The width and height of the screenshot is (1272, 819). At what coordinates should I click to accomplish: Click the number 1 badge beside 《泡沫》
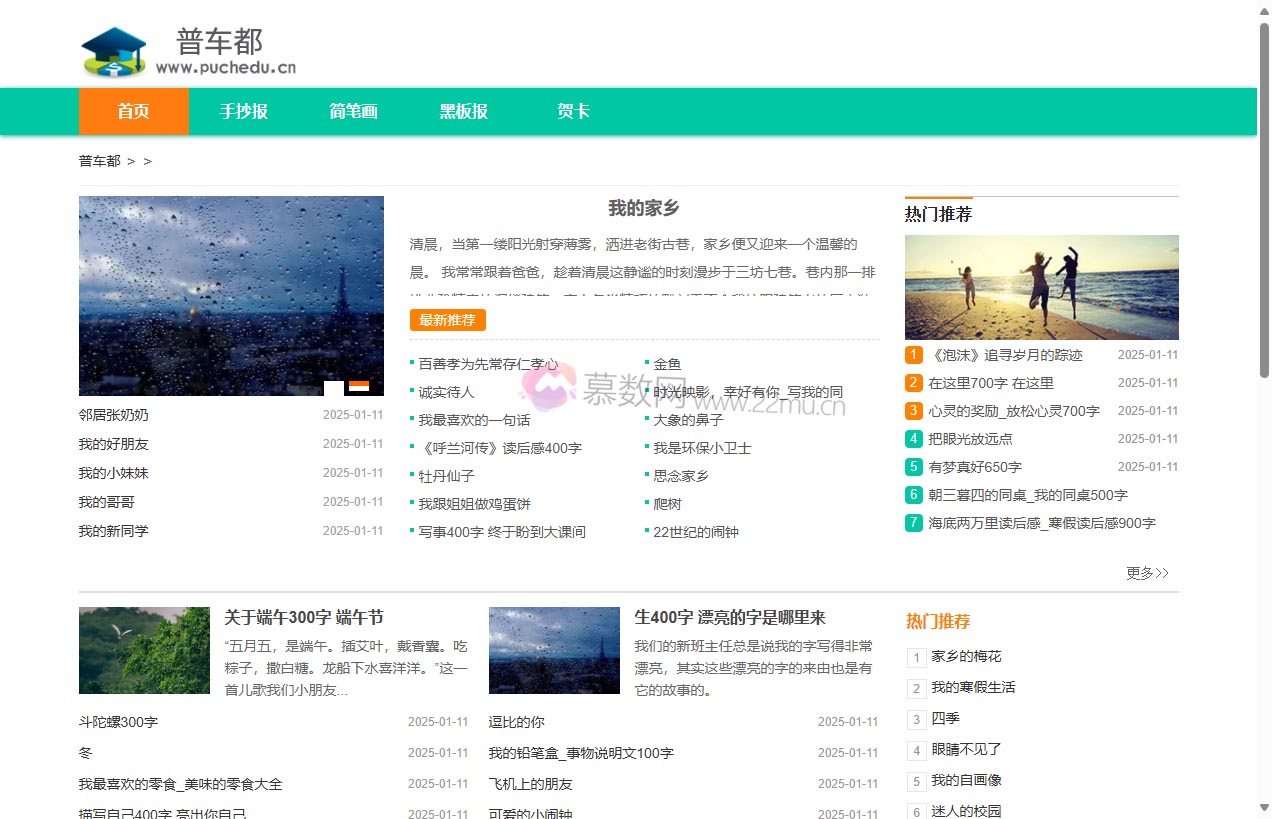(913, 355)
